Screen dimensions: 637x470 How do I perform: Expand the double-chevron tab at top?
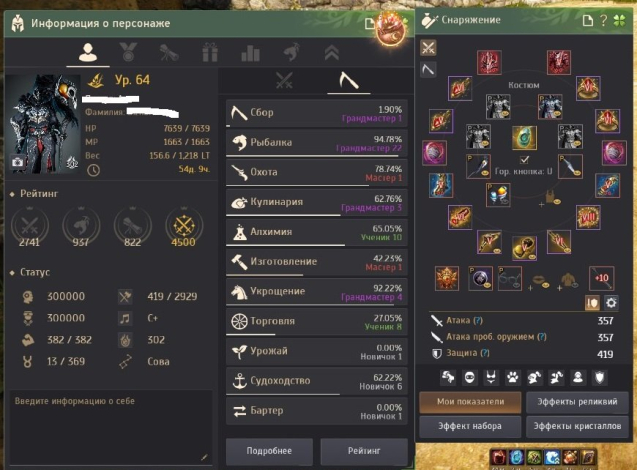coord(332,53)
